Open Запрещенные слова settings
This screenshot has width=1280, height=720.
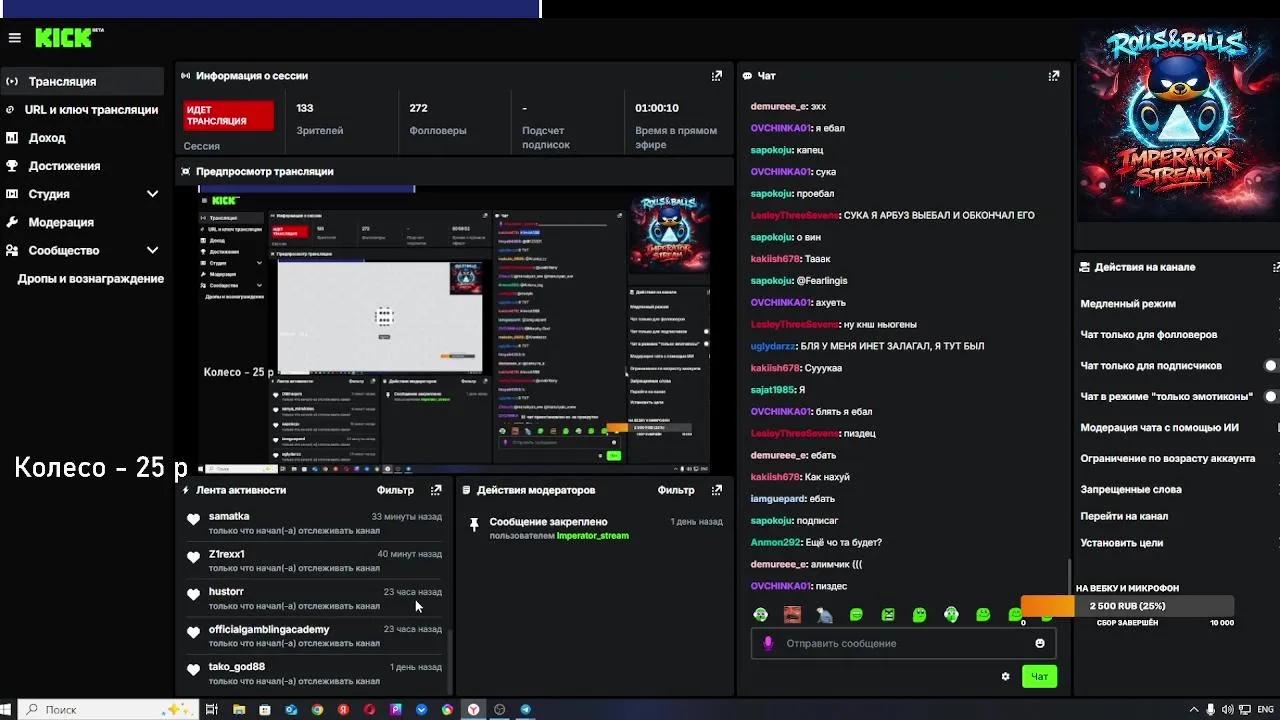coord(1130,489)
